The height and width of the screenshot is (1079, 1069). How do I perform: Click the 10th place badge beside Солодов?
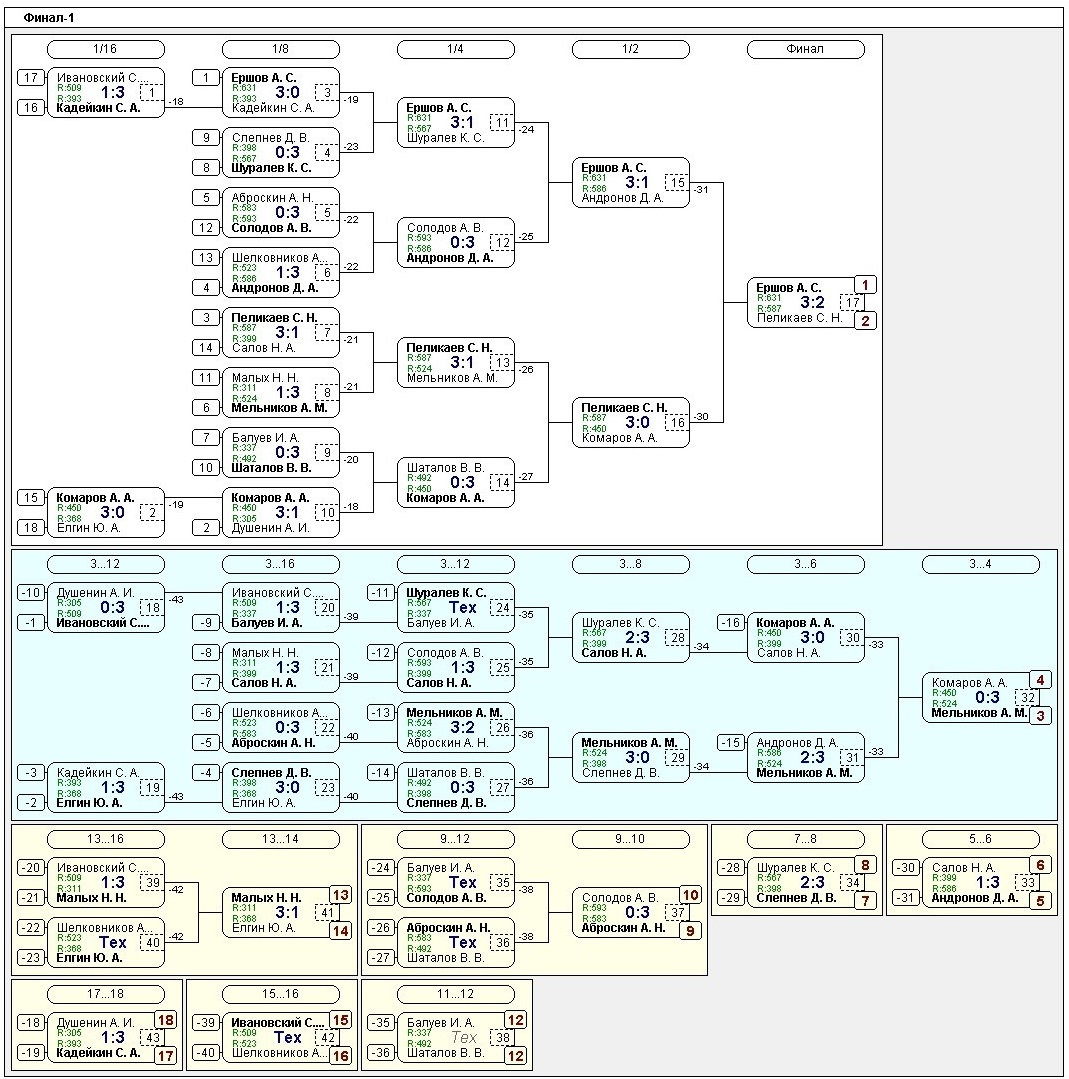pos(690,895)
